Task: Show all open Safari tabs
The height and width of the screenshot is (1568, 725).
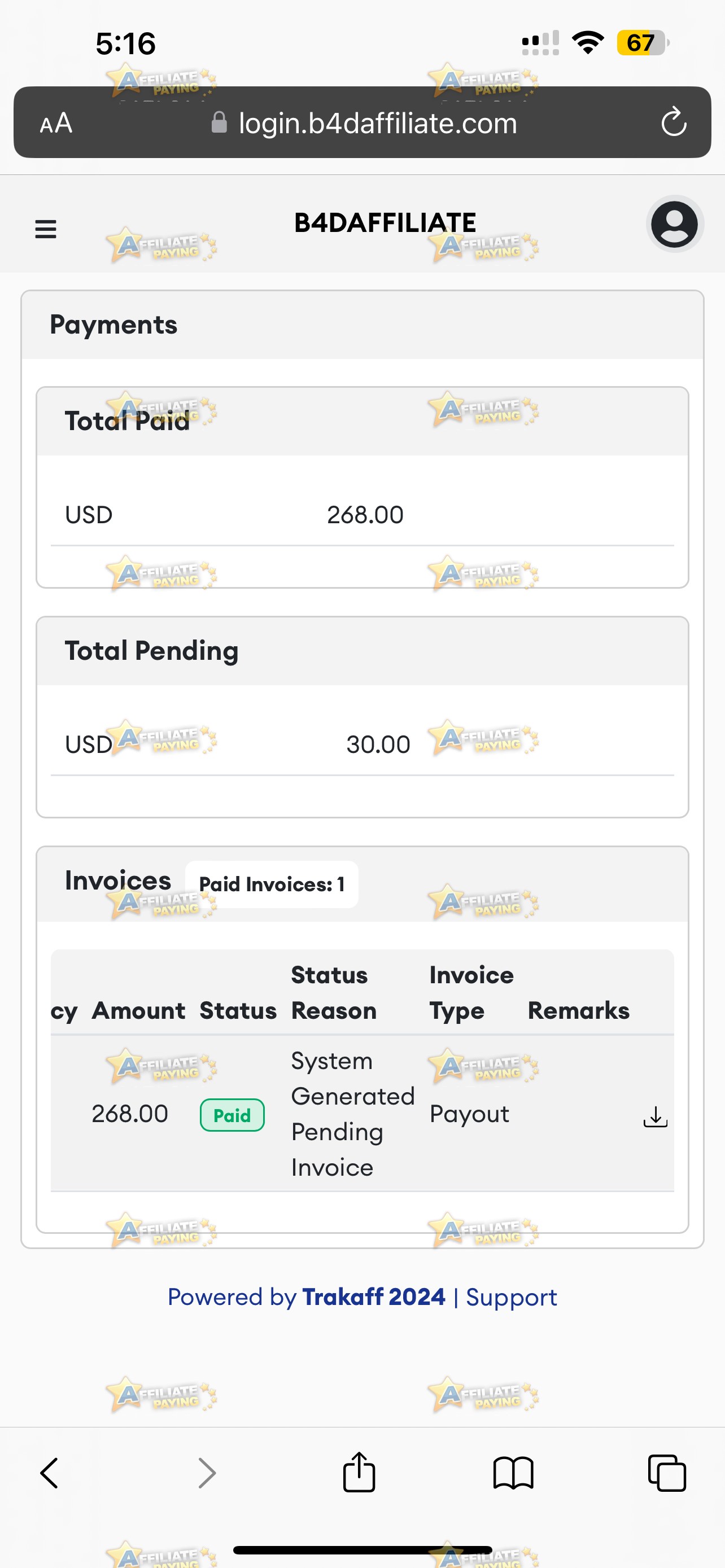Action: click(x=667, y=1473)
